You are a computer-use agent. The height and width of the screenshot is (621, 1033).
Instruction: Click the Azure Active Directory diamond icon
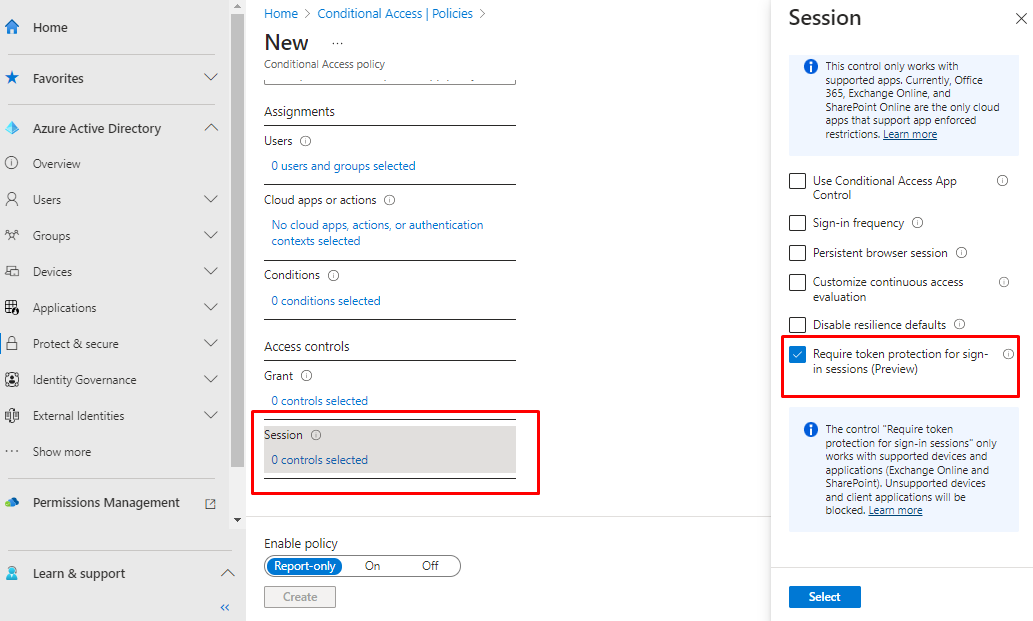tap(12, 128)
